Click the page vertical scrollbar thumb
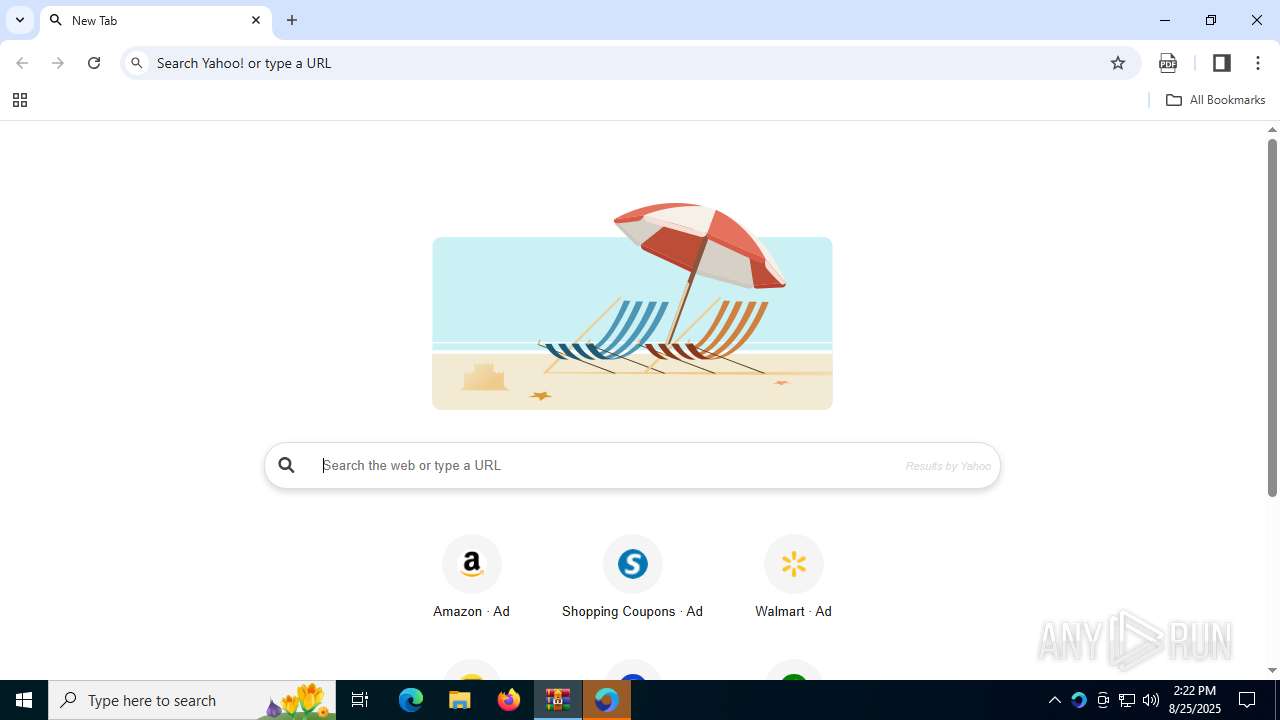This screenshot has height=720, width=1280. click(x=1272, y=318)
